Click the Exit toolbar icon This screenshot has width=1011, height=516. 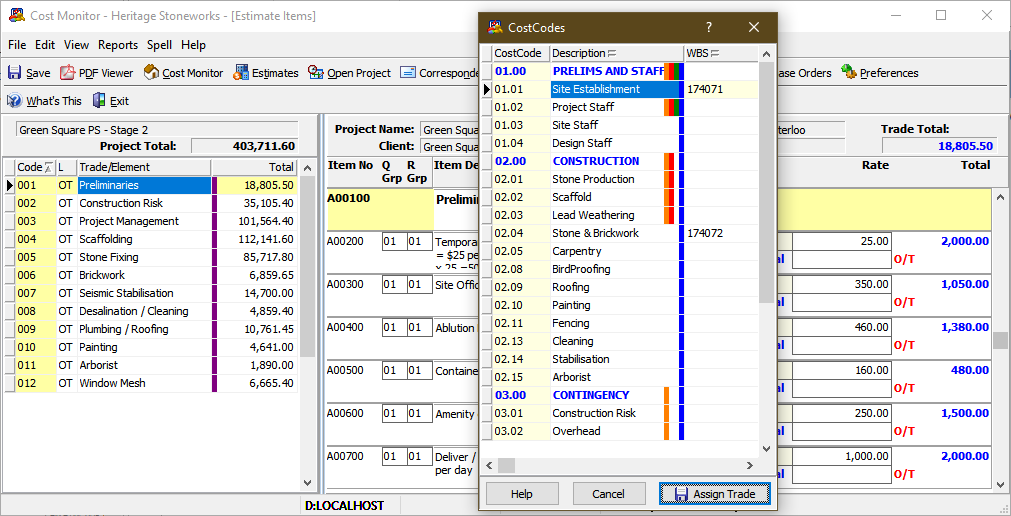point(99,101)
